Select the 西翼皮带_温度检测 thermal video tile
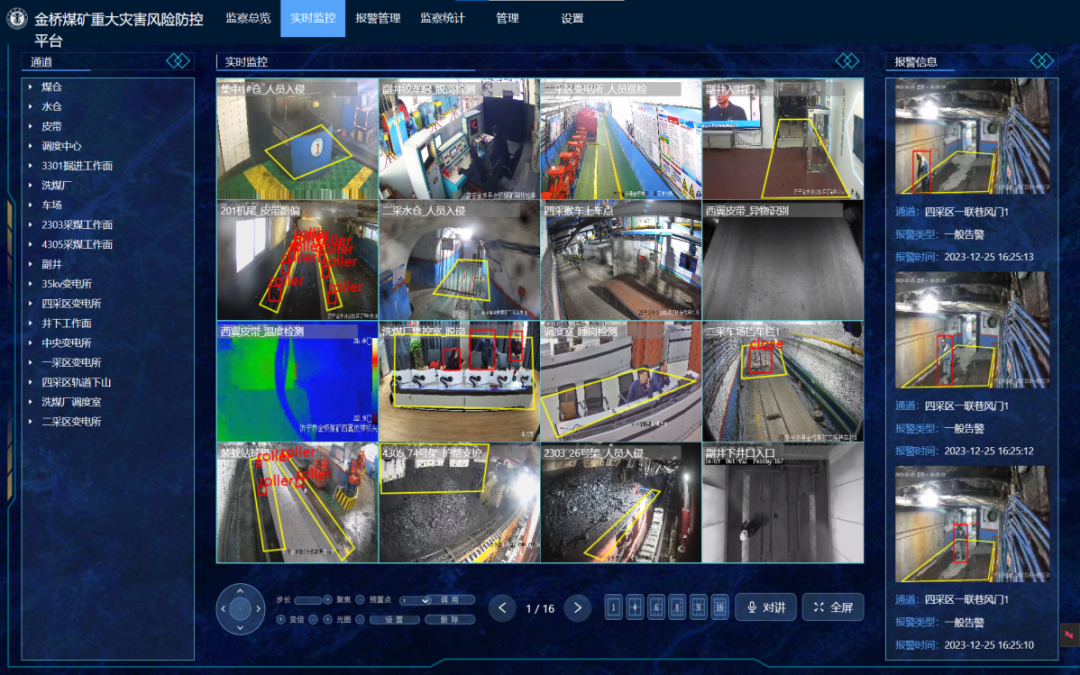 click(x=298, y=381)
